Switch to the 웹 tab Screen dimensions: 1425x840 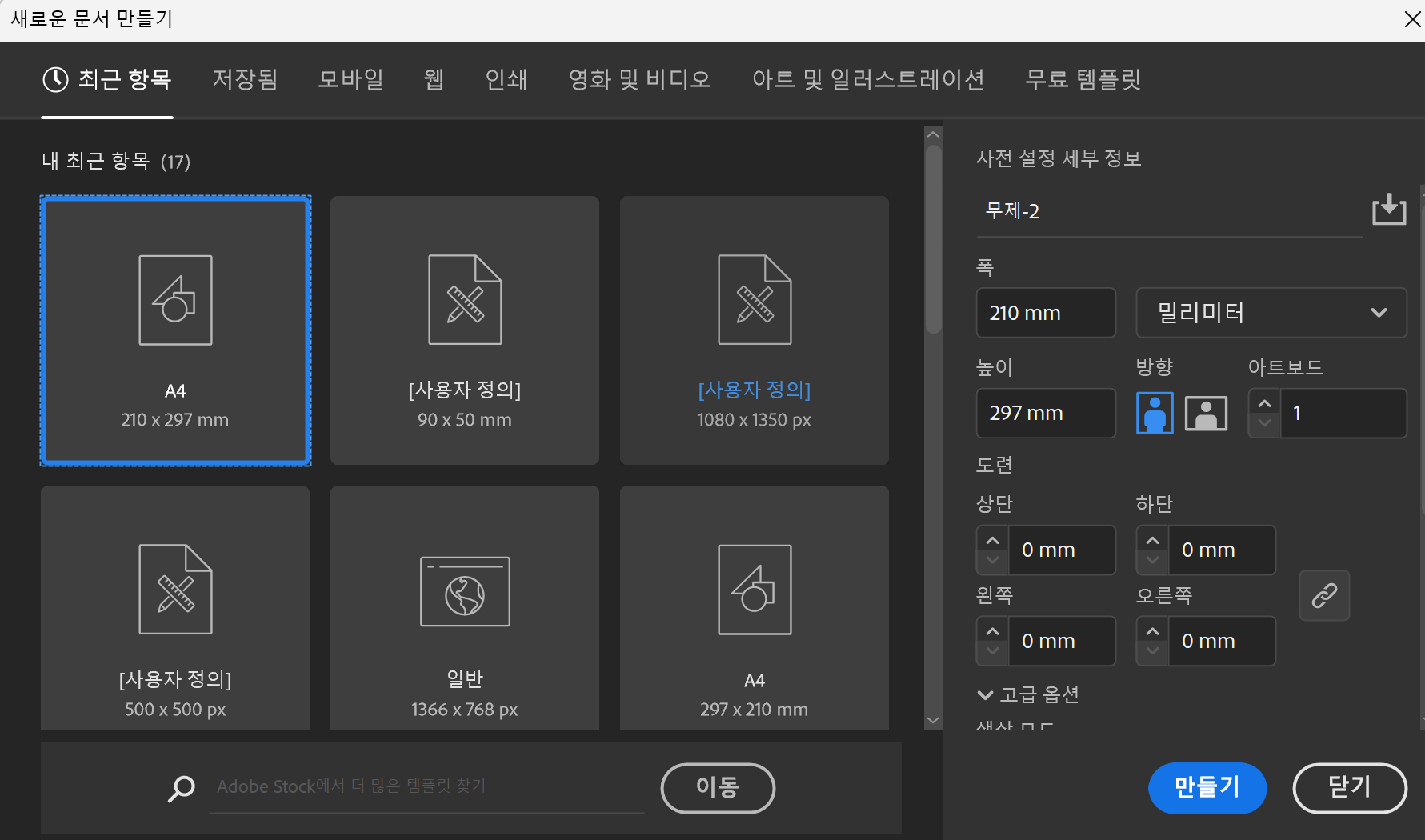pyautogui.click(x=433, y=79)
